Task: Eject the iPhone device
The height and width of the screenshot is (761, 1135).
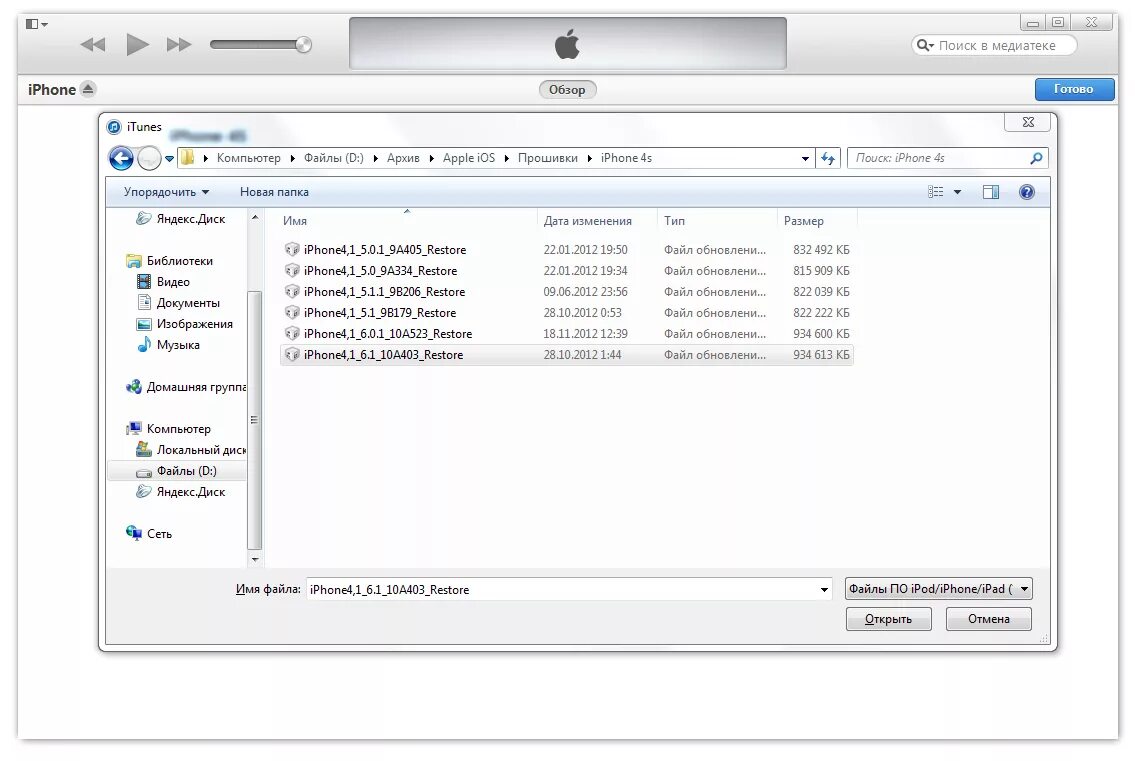Action: tap(88, 89)
